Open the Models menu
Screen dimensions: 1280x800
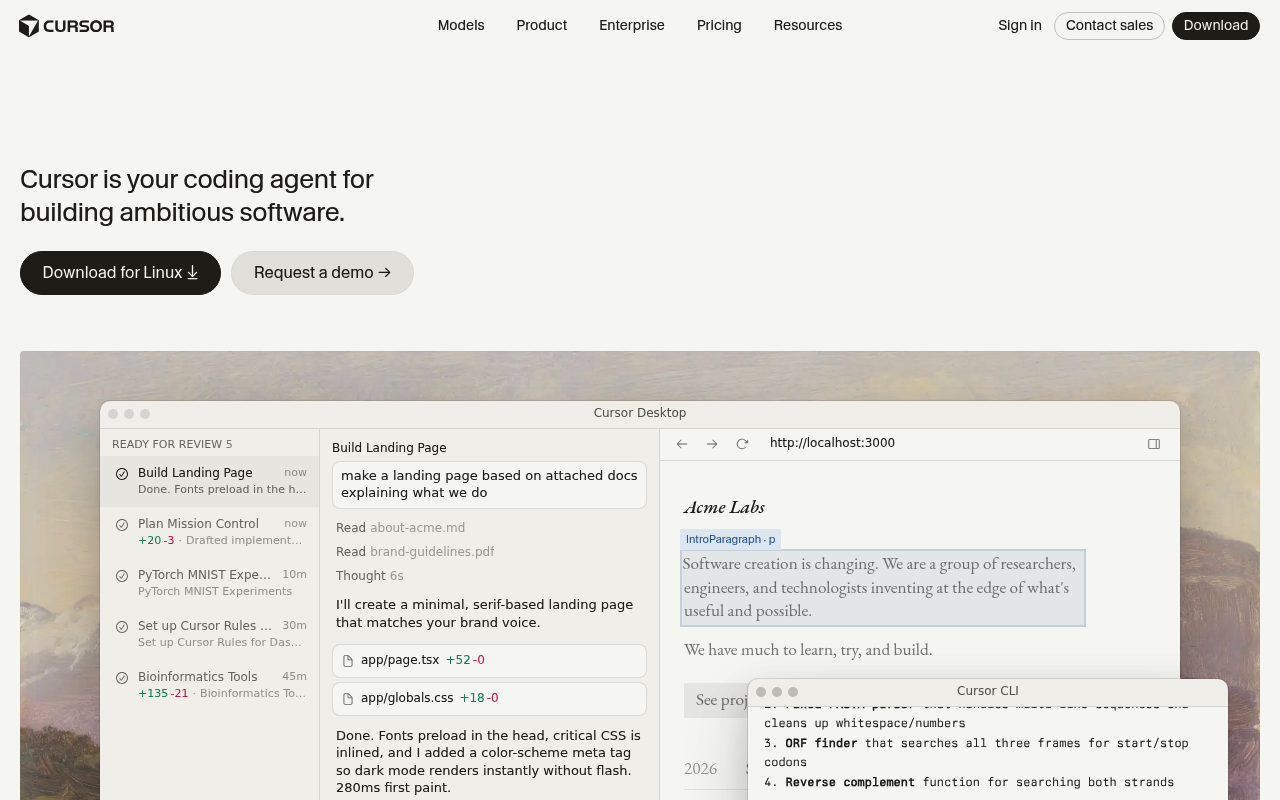[461, 26]
